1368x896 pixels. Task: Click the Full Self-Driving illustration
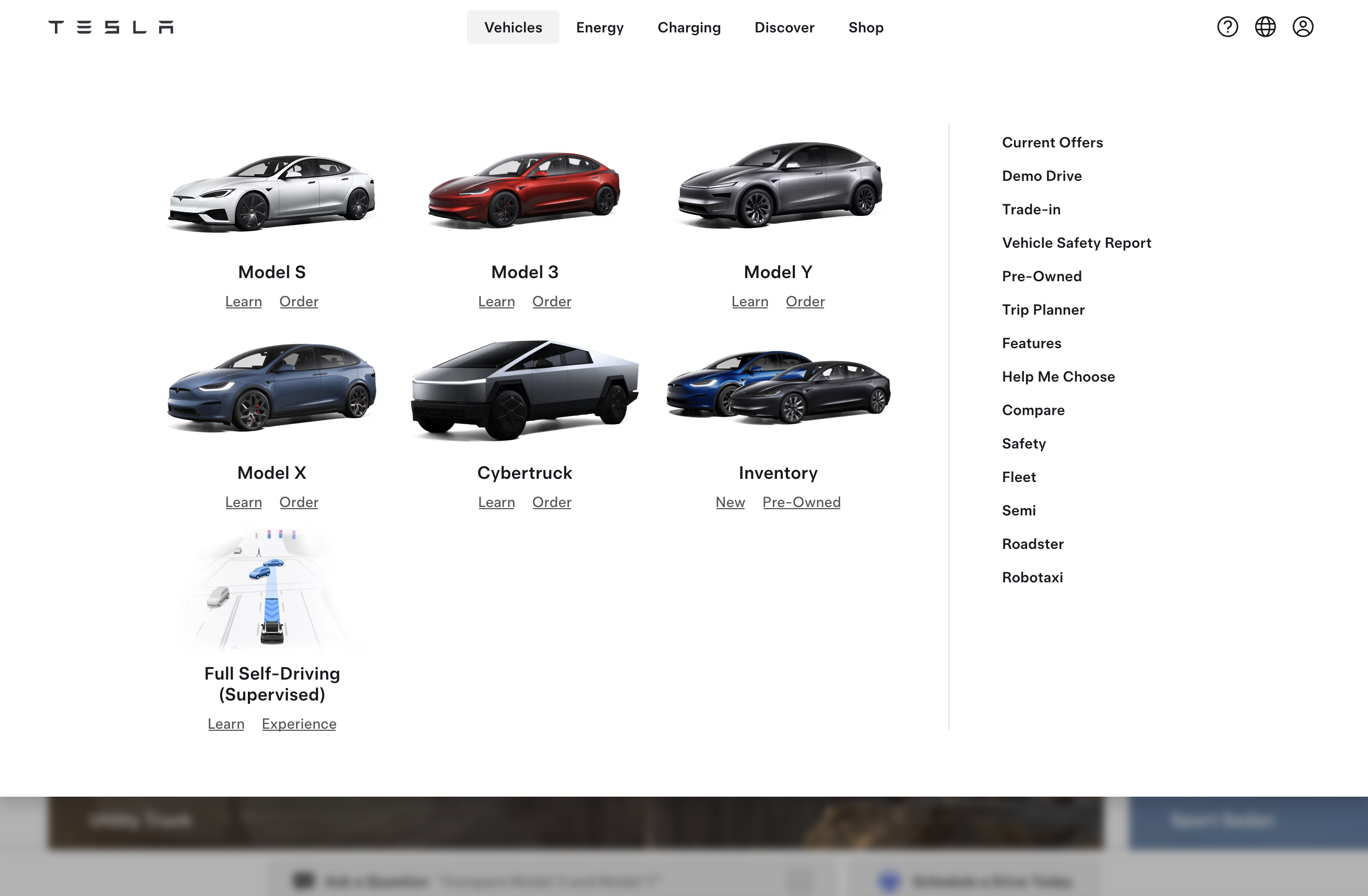tap(272, 589)
